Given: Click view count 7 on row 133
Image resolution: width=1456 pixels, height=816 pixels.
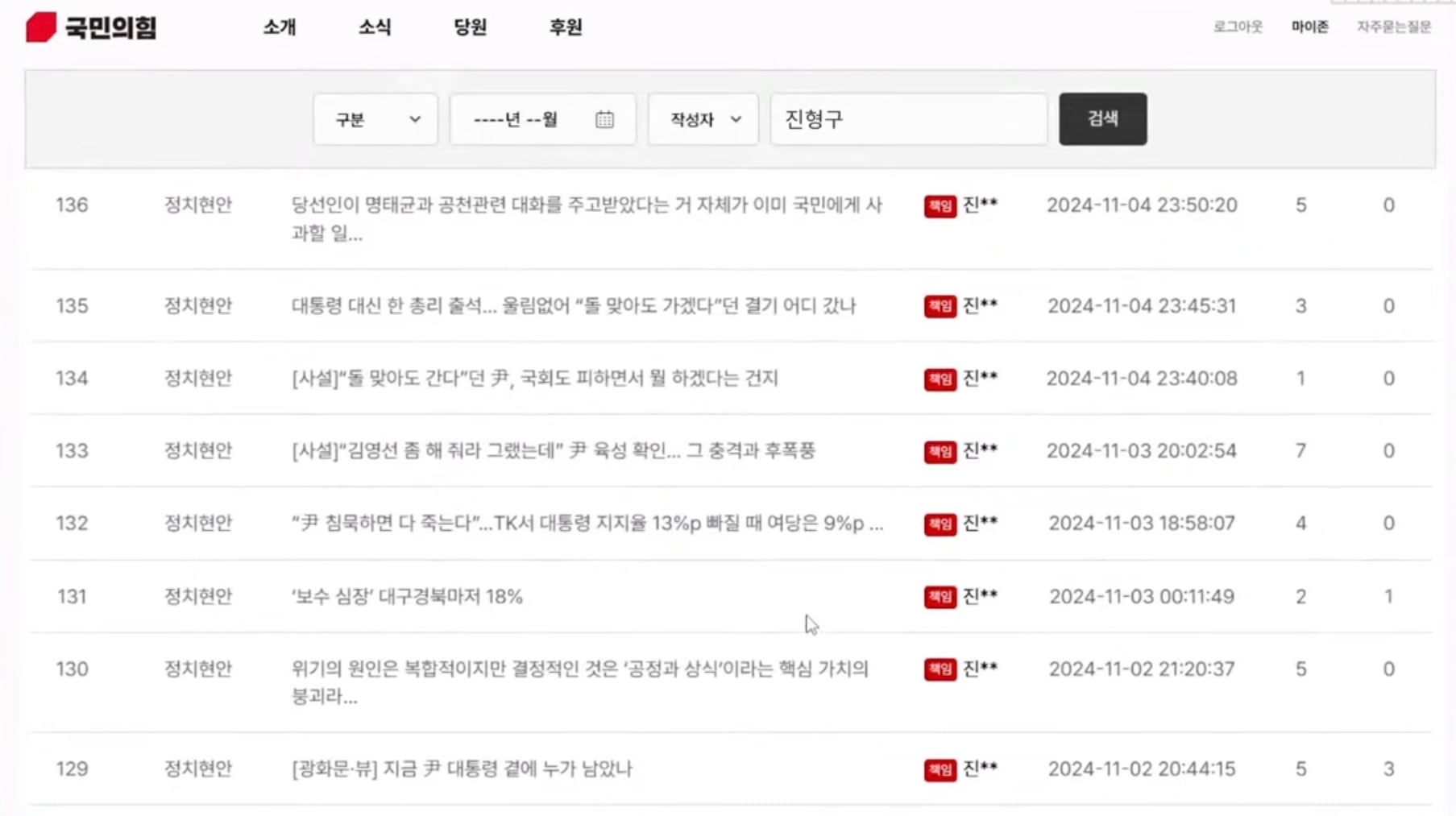Looking at the screenshot, I should pos(1300,451).
